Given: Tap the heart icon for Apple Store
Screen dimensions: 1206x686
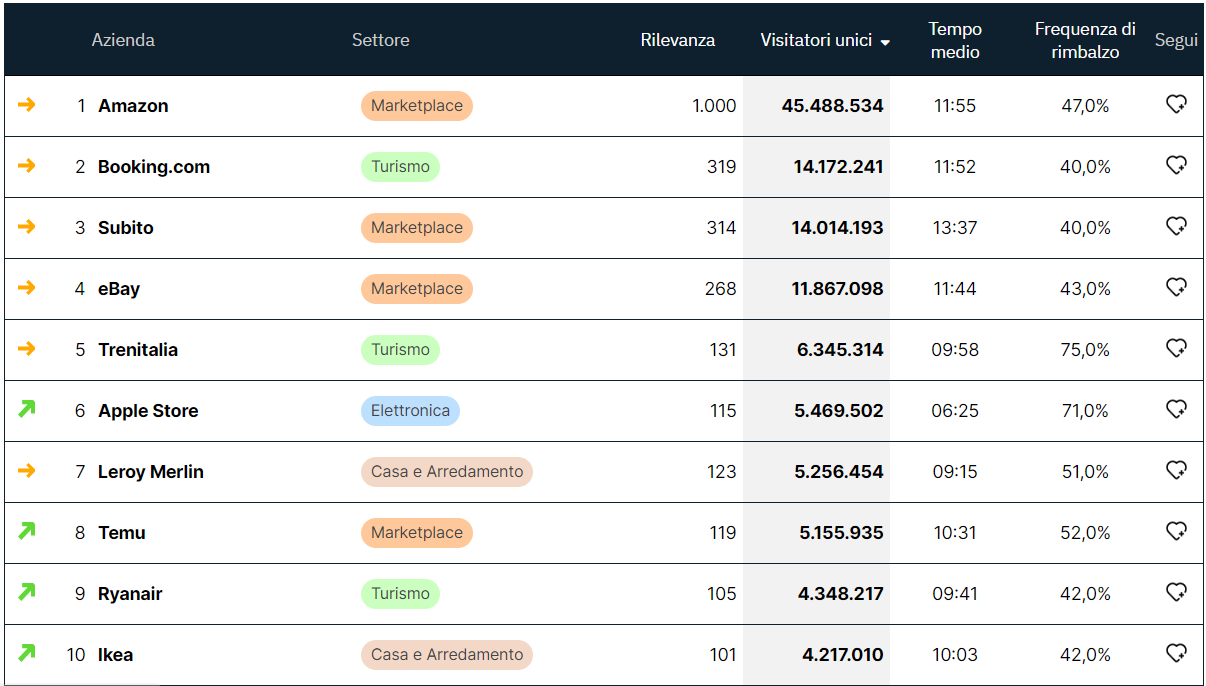Looking at the screenshot, I should tap(1176, 409).
